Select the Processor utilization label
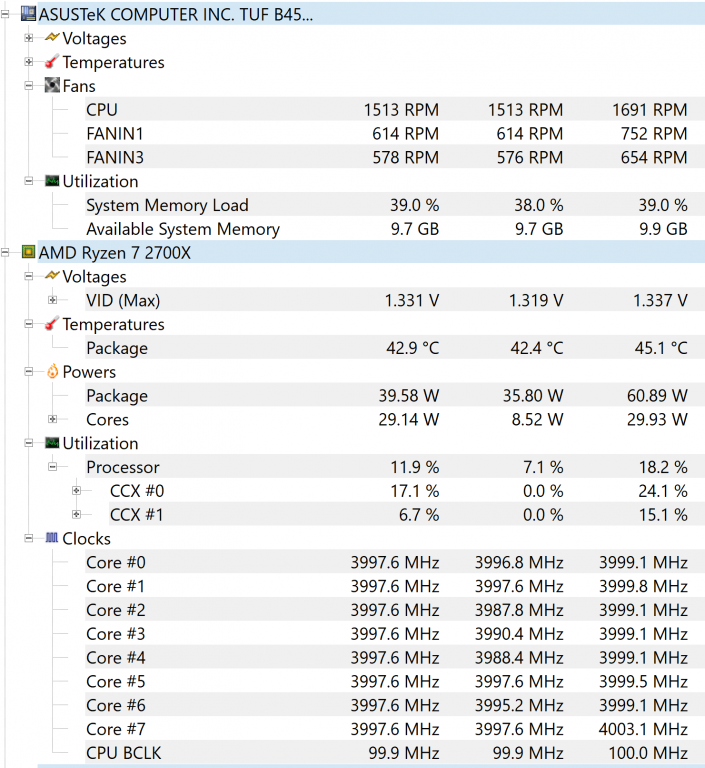This screenshot has height=768, width=705. point(122,467)
